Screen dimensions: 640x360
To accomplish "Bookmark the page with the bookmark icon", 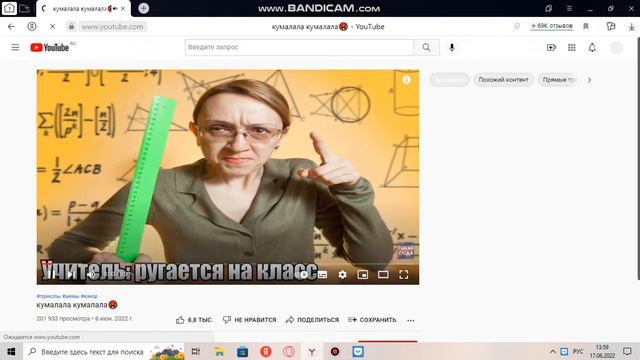I will coord(586,27).
